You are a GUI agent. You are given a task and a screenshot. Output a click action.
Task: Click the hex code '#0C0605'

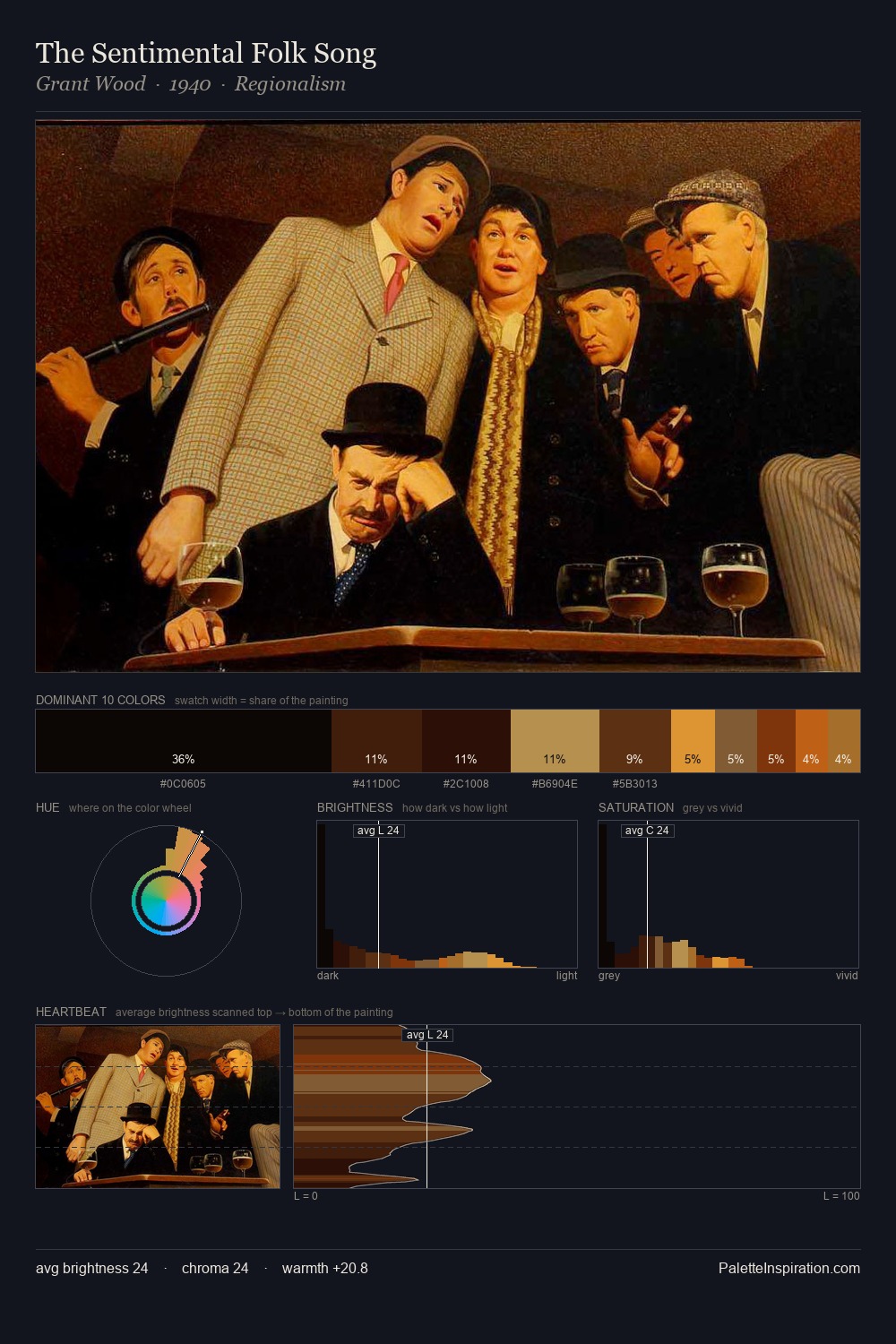(183, 783)
